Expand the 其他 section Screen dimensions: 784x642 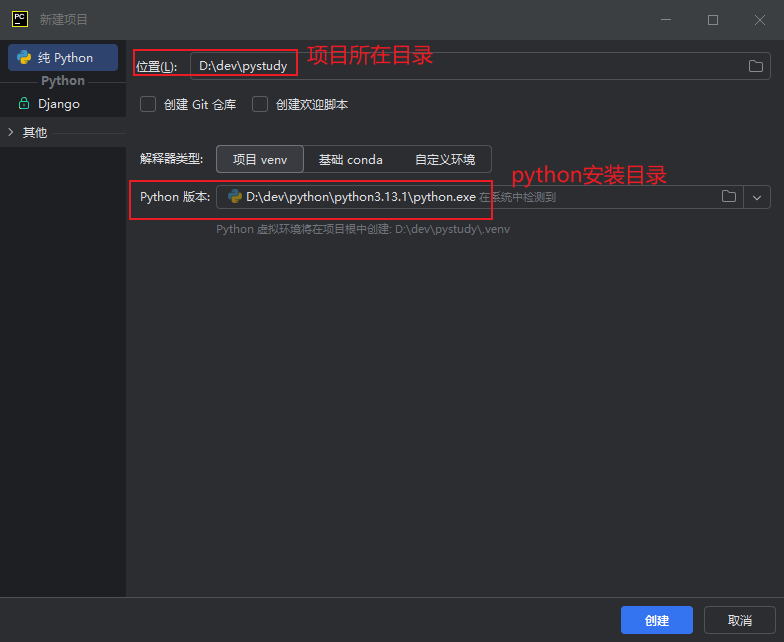10,132
